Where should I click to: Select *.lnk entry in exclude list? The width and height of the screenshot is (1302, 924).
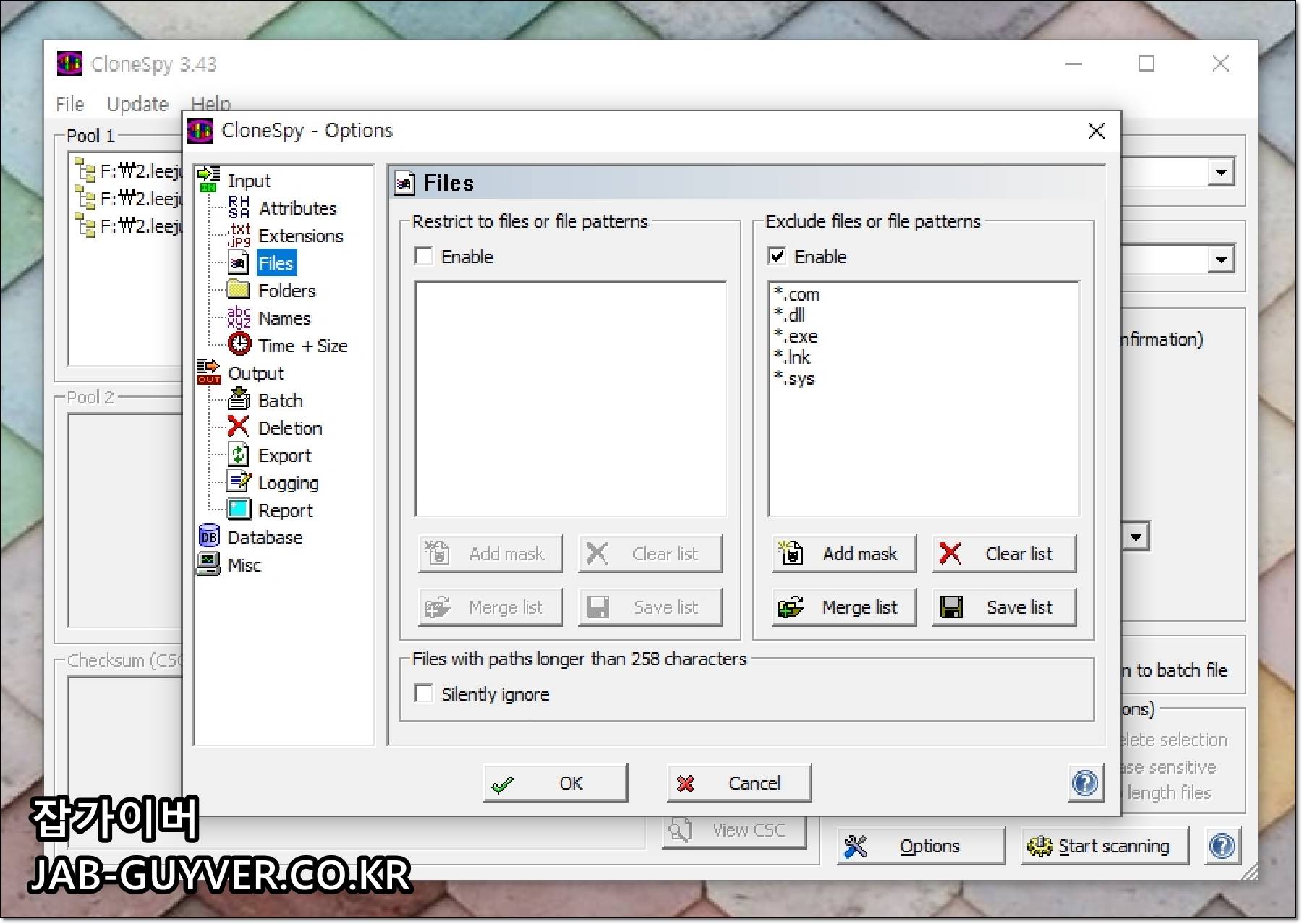tap(792, 357)
